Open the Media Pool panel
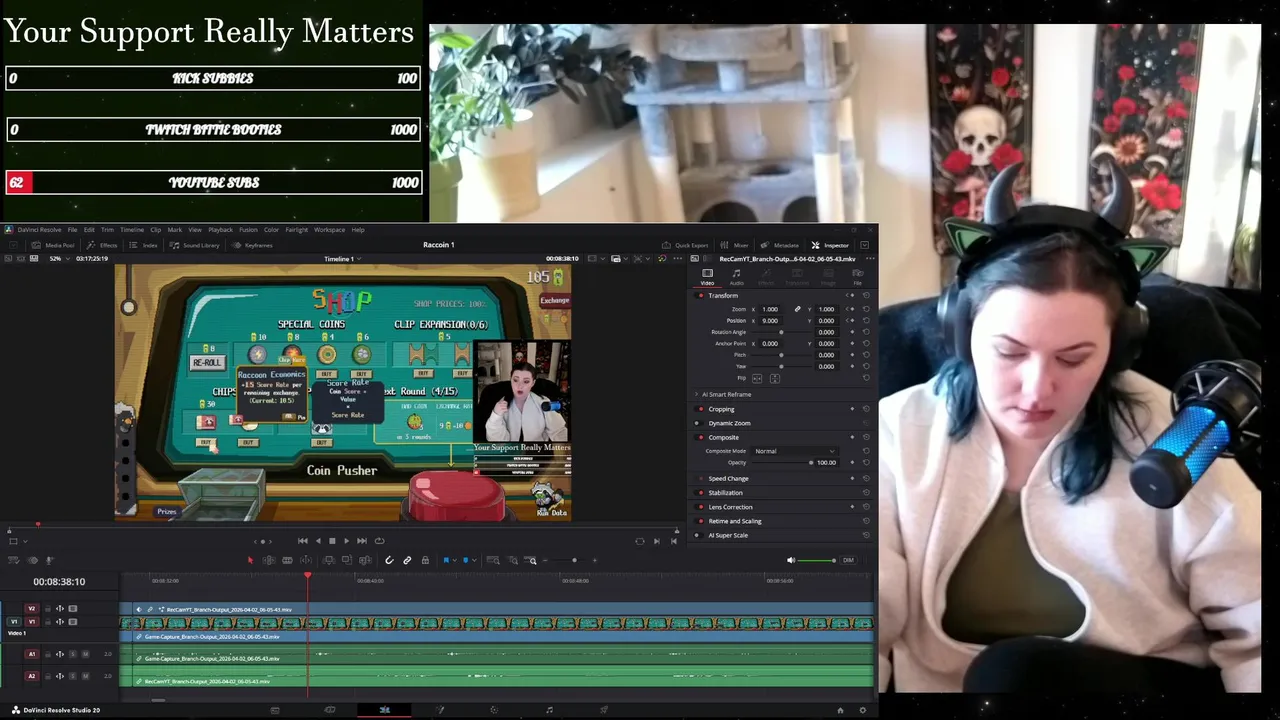Image resolution: width=1280 pixels, height=720 pixels. [x=54, y=245]
